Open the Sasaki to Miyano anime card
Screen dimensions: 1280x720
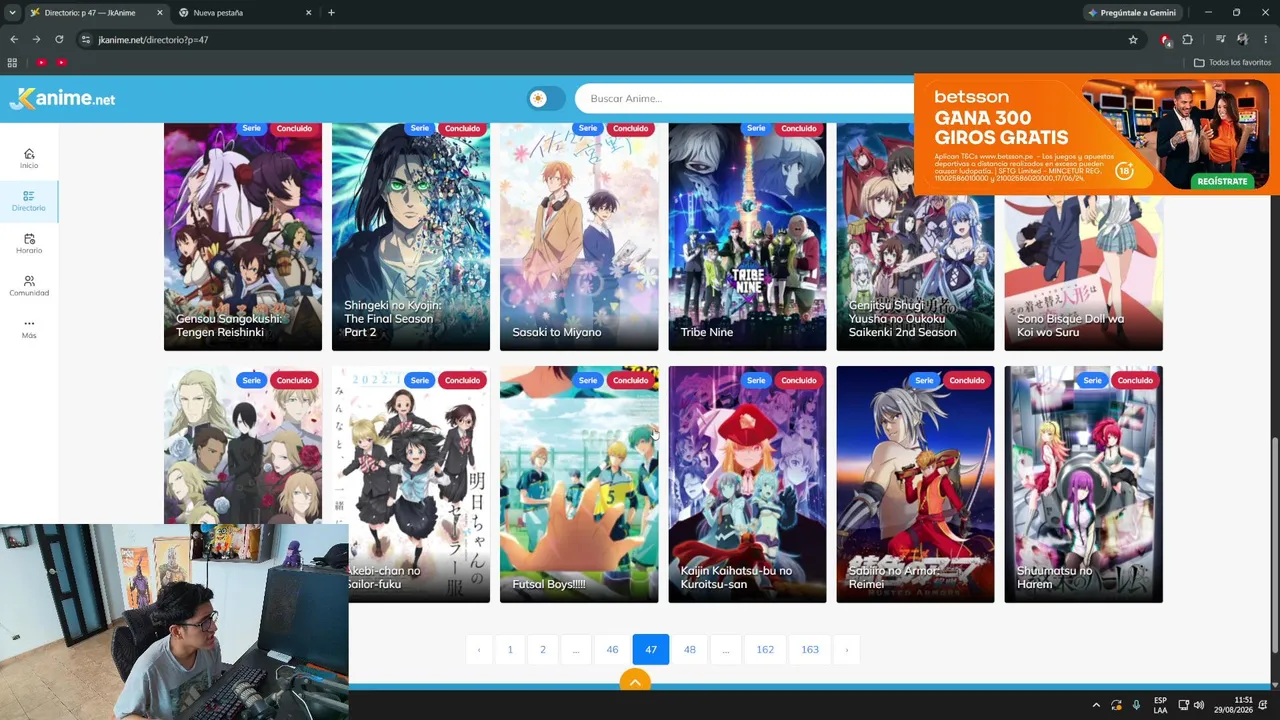click(x=579, y=236)
